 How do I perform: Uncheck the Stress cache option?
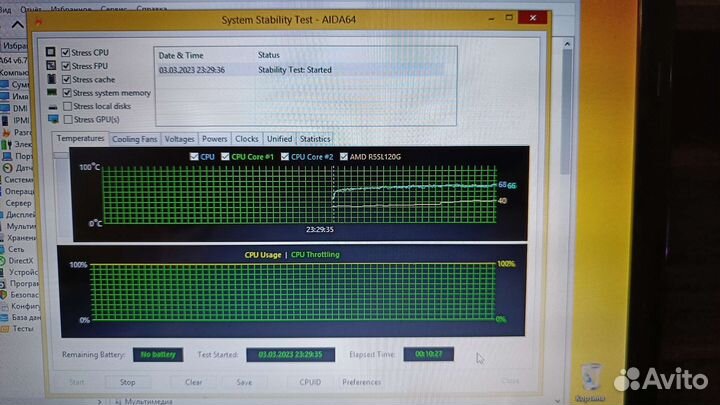click(67, 79)
